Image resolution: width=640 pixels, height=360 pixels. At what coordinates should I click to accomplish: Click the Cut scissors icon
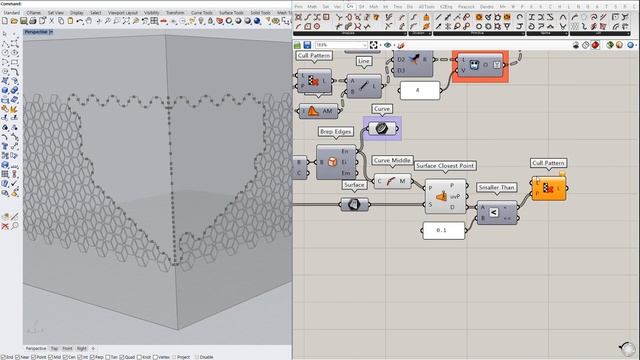pos(51,21)
